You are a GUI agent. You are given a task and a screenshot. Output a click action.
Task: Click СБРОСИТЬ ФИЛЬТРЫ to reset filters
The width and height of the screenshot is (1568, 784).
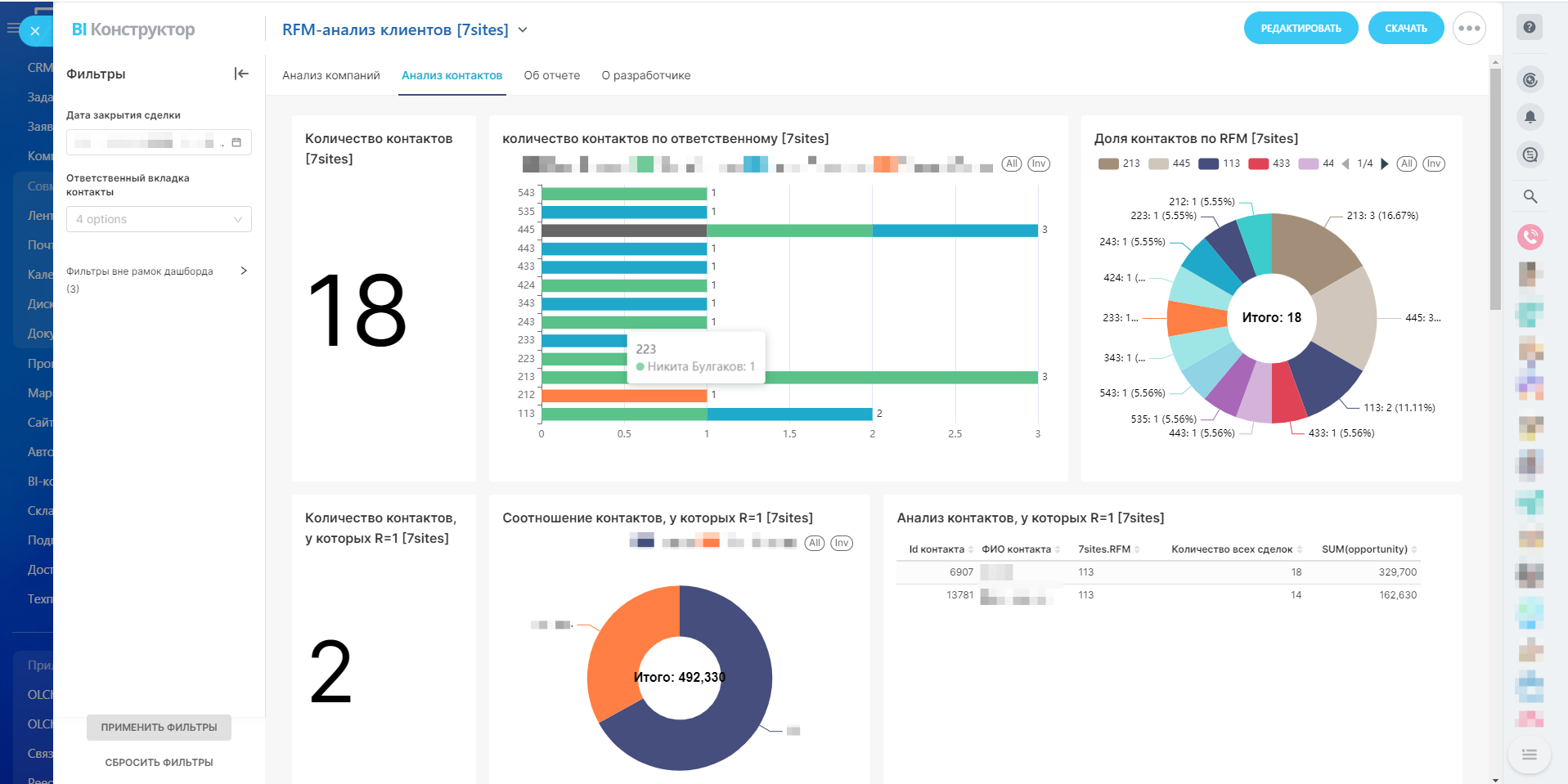159,762
